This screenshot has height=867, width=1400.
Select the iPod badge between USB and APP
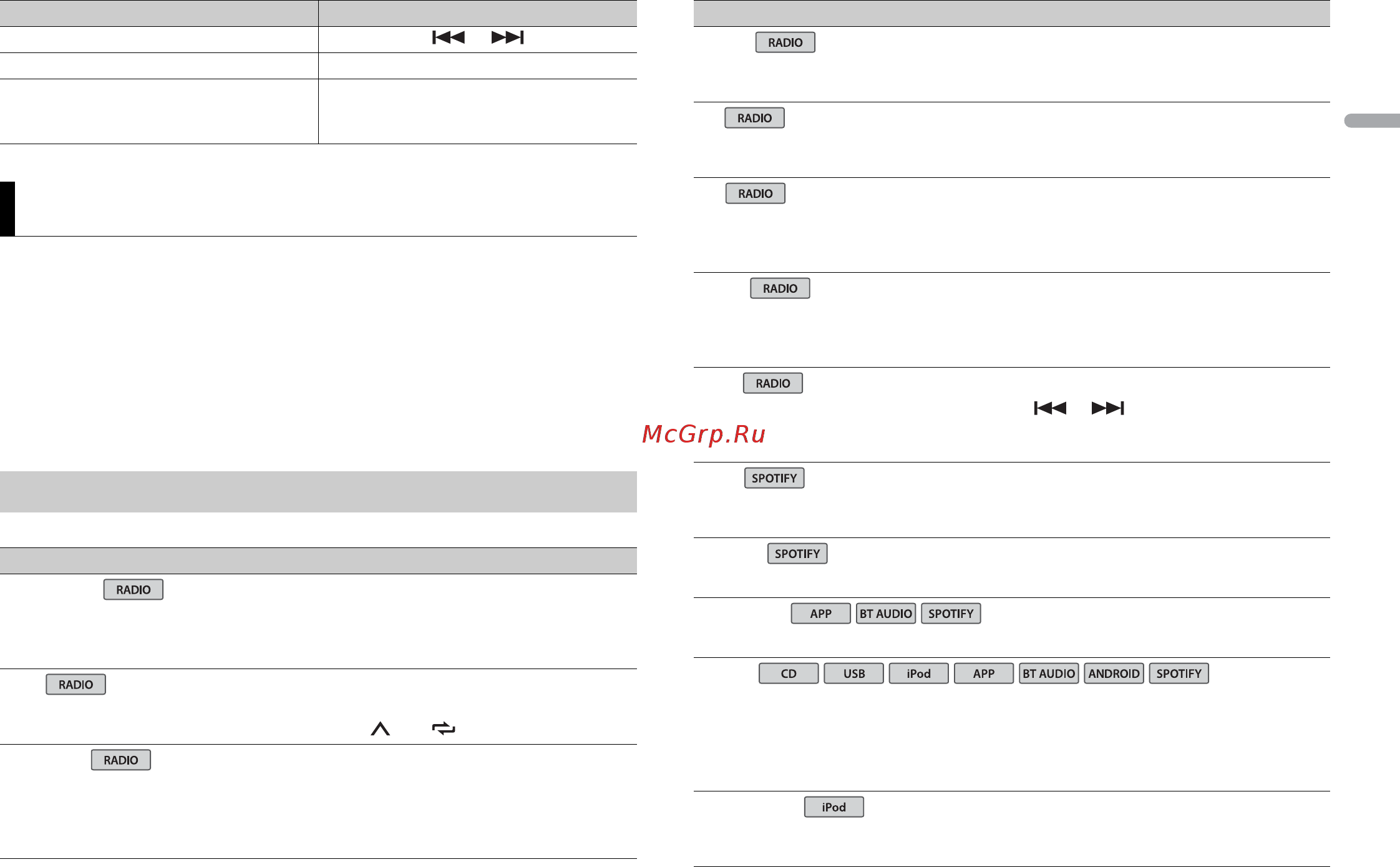pyautogui.click(x=918, y=674)
